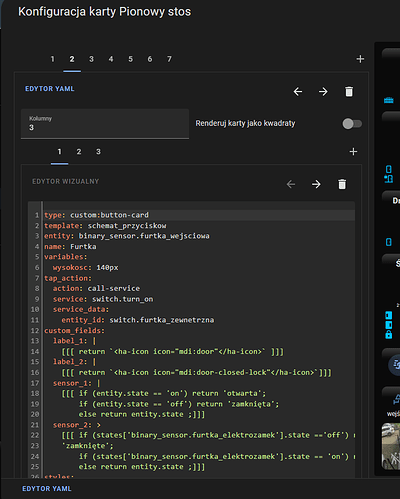Image resolution: width=400 pixels, height=499 pixels.
Task: Click top EDYTOR YAML button
Action: click(50, 89)
